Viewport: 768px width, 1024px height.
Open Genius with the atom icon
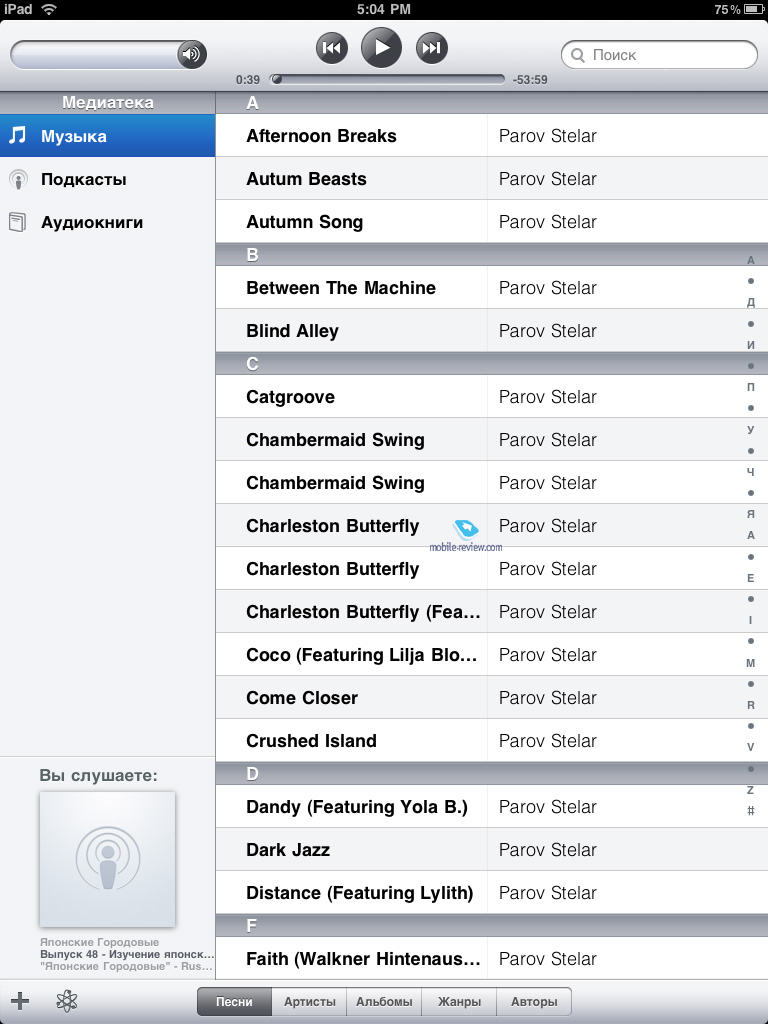click(x=67, y=1001)
